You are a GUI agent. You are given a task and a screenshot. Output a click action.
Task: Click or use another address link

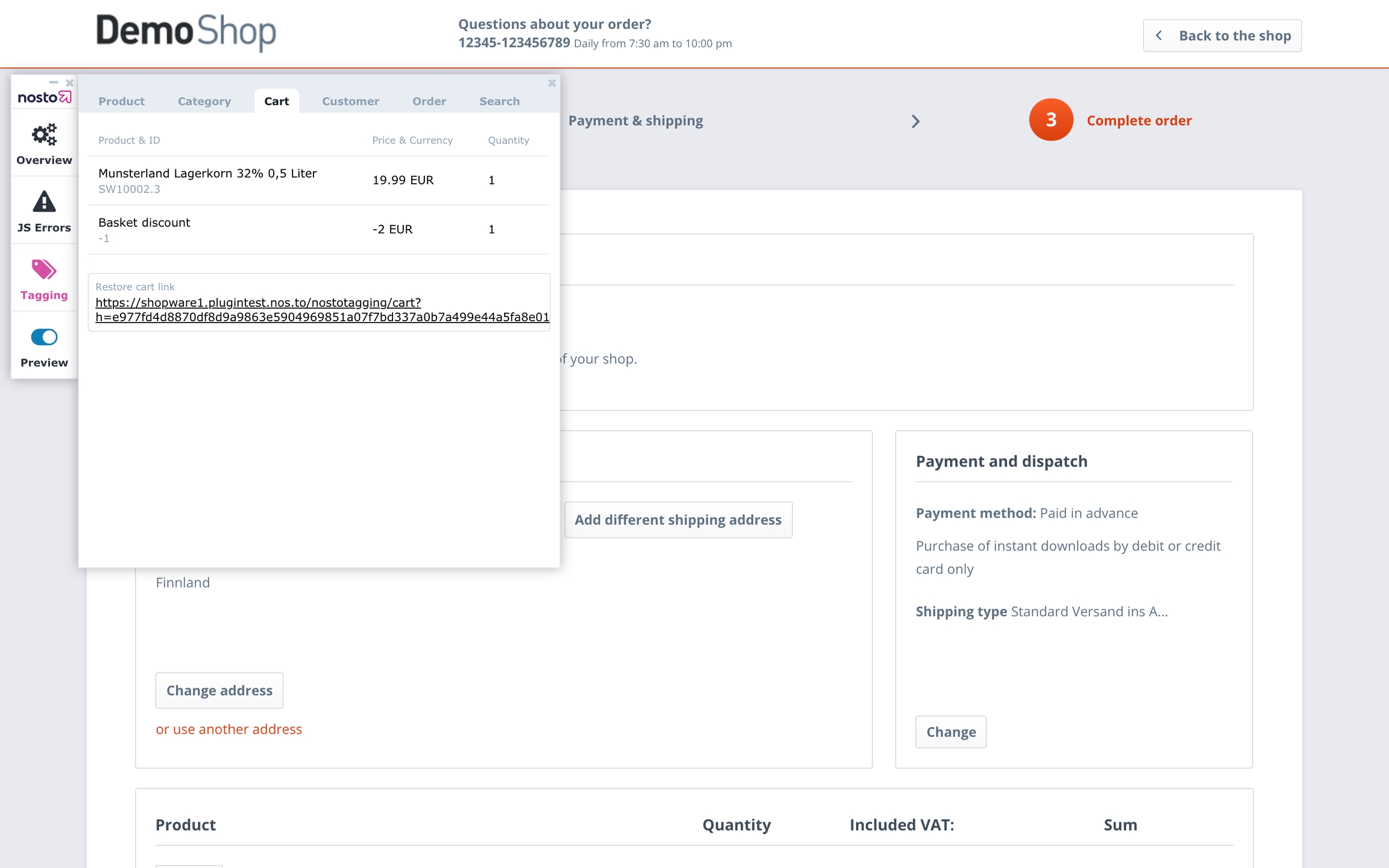(x=228, y=729)
